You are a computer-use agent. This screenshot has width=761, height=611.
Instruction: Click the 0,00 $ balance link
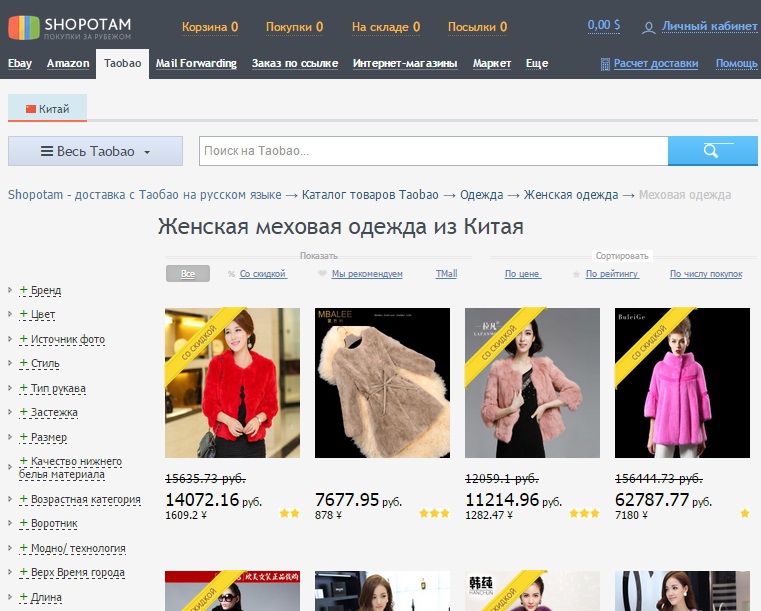point(604,25)
